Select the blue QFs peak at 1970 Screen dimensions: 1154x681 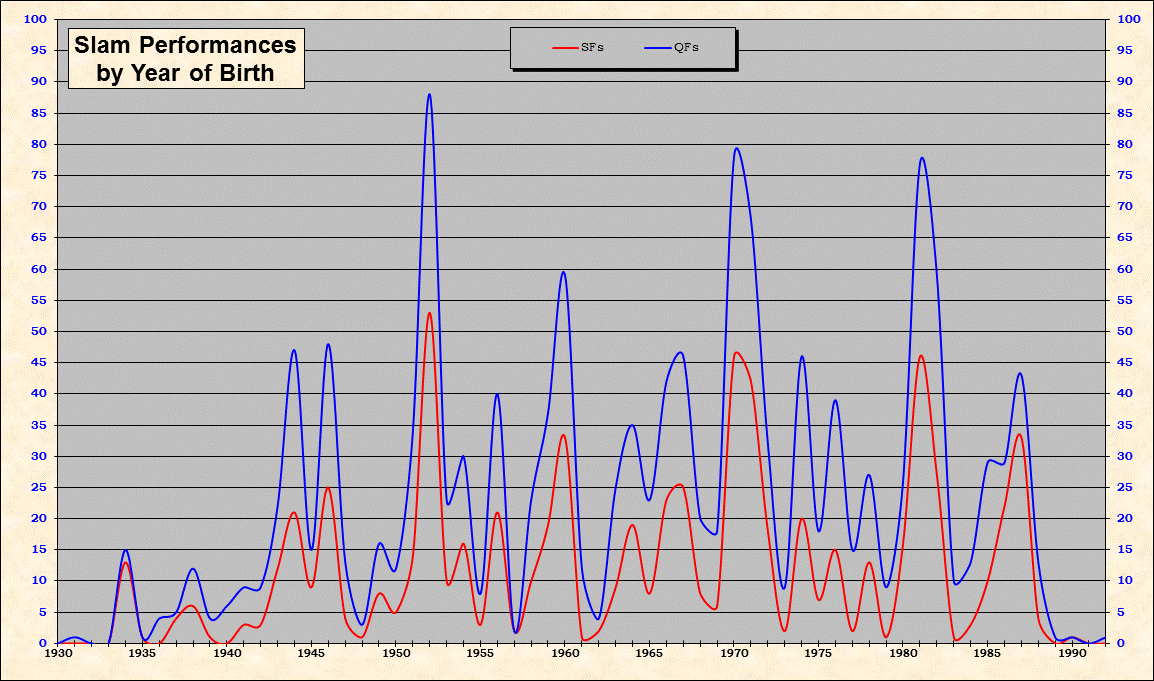pos(736,149)
